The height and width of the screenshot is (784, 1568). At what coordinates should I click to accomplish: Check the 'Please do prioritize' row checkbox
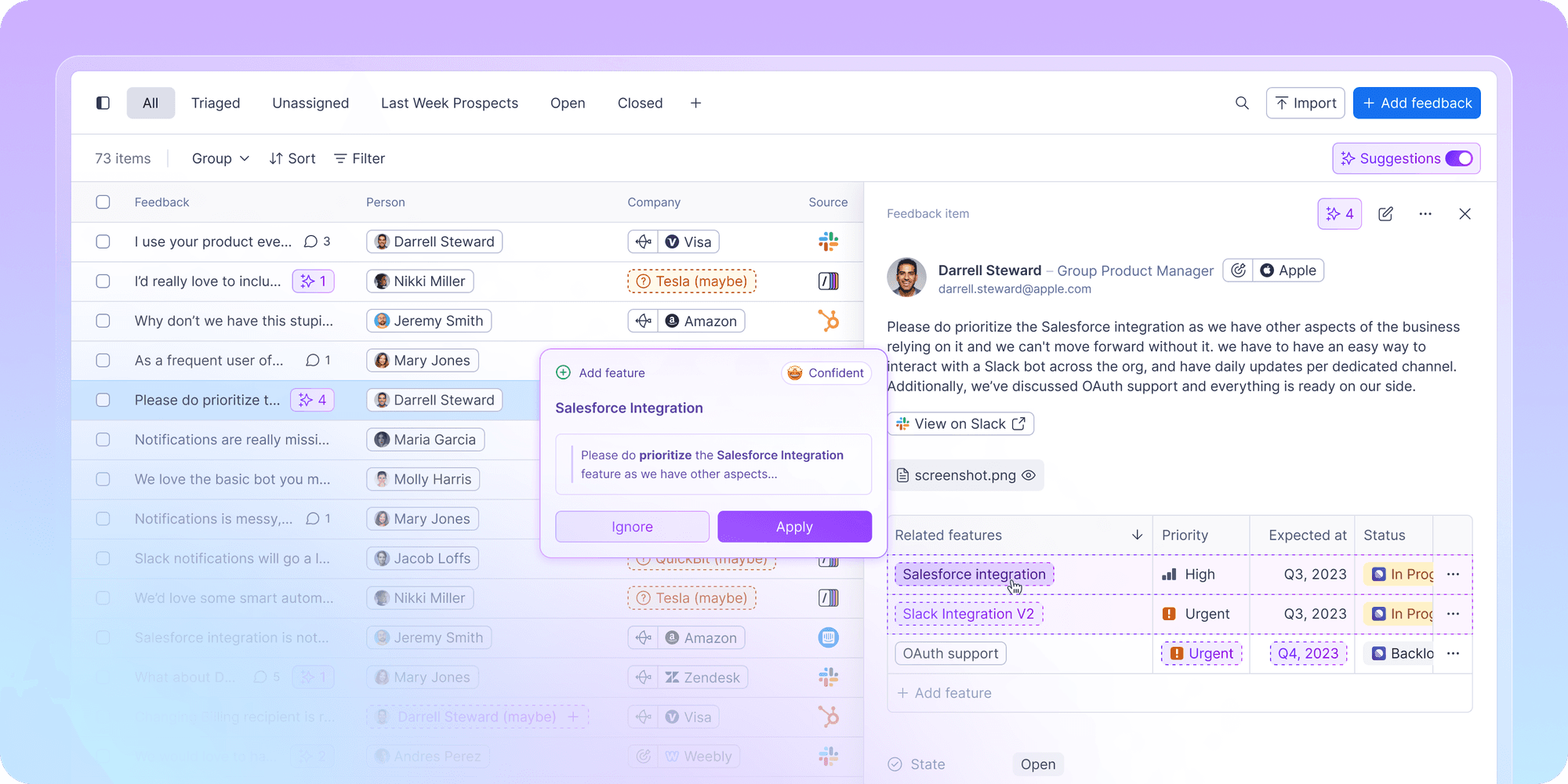tap(103, 400)
